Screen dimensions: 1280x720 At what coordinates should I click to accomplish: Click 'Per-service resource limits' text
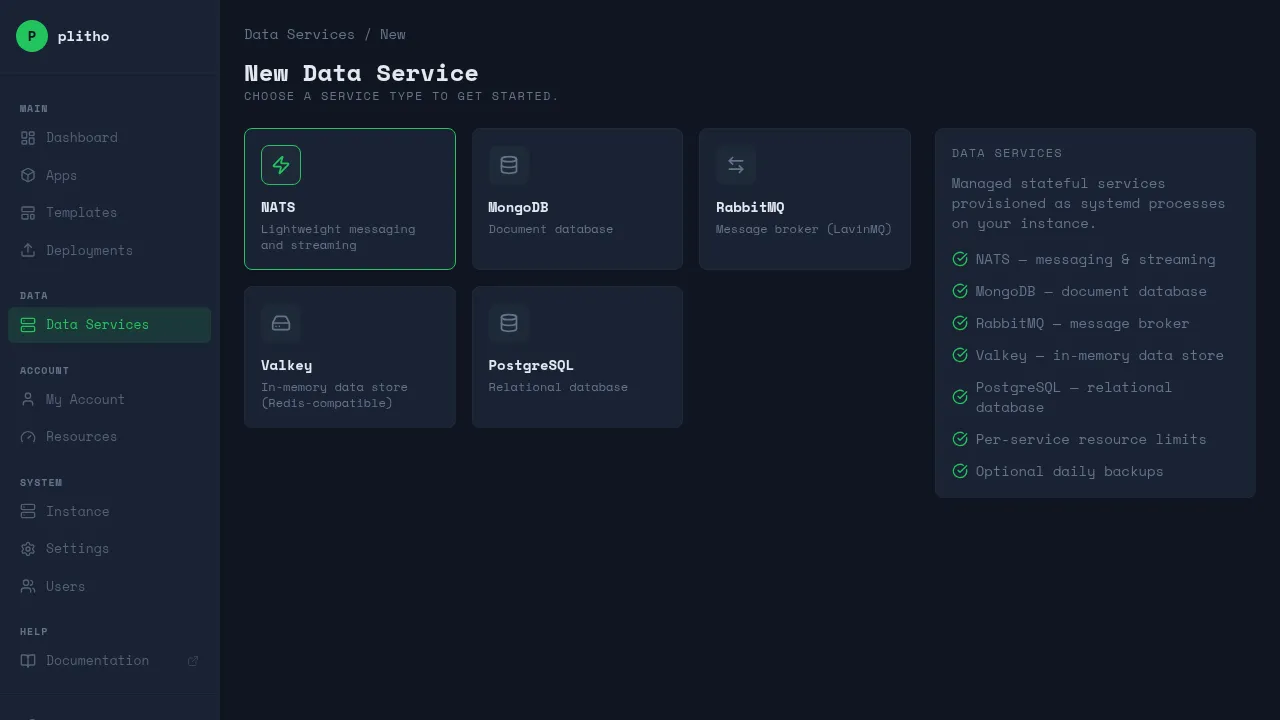[x=1091, y=439]
